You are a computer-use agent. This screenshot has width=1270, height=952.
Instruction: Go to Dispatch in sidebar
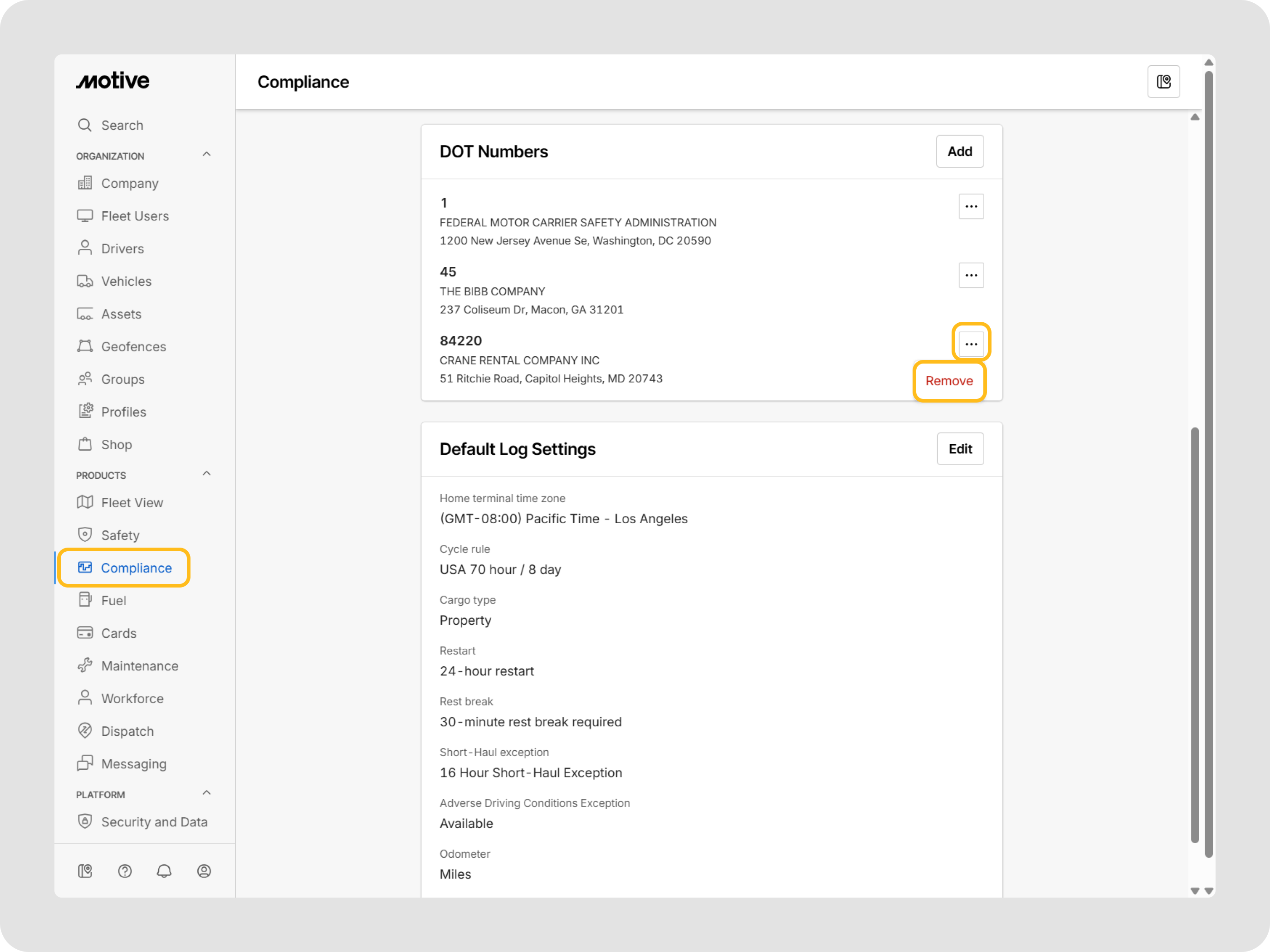(x=127, y=731)
